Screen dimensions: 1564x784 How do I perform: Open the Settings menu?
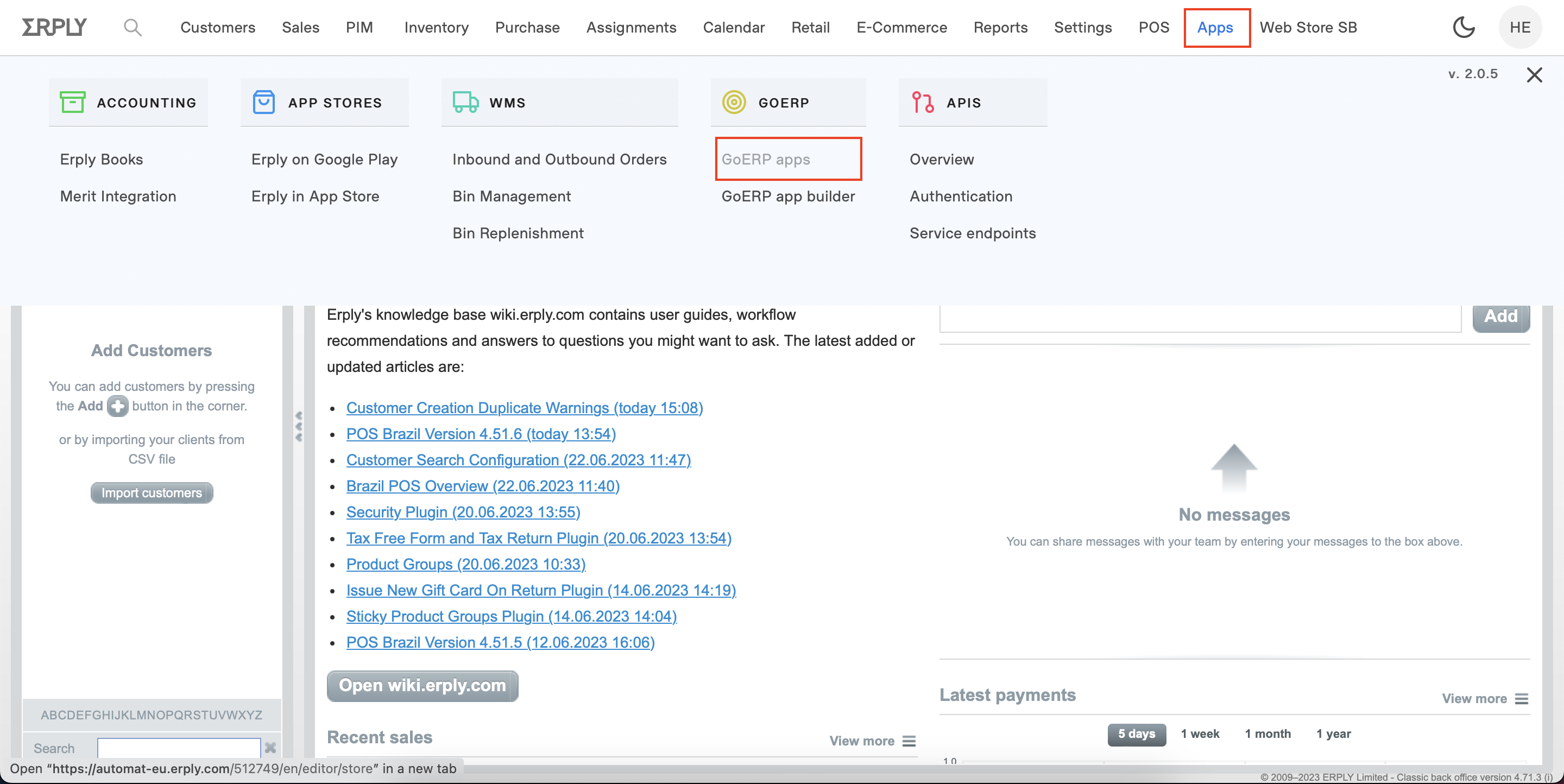pos(1082,27)
